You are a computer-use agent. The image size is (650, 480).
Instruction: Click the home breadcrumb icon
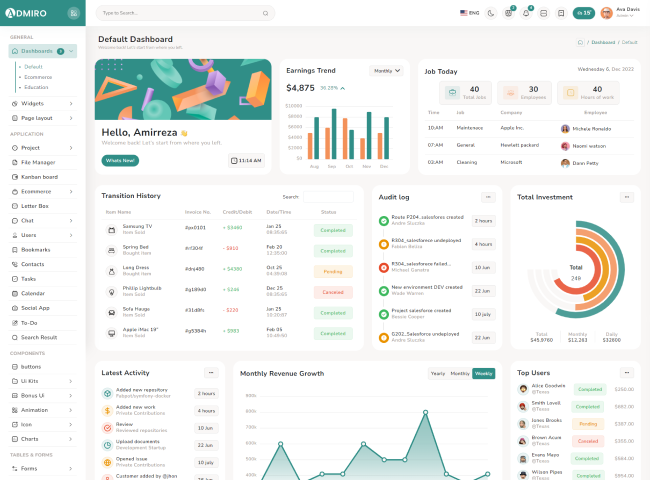580,42
